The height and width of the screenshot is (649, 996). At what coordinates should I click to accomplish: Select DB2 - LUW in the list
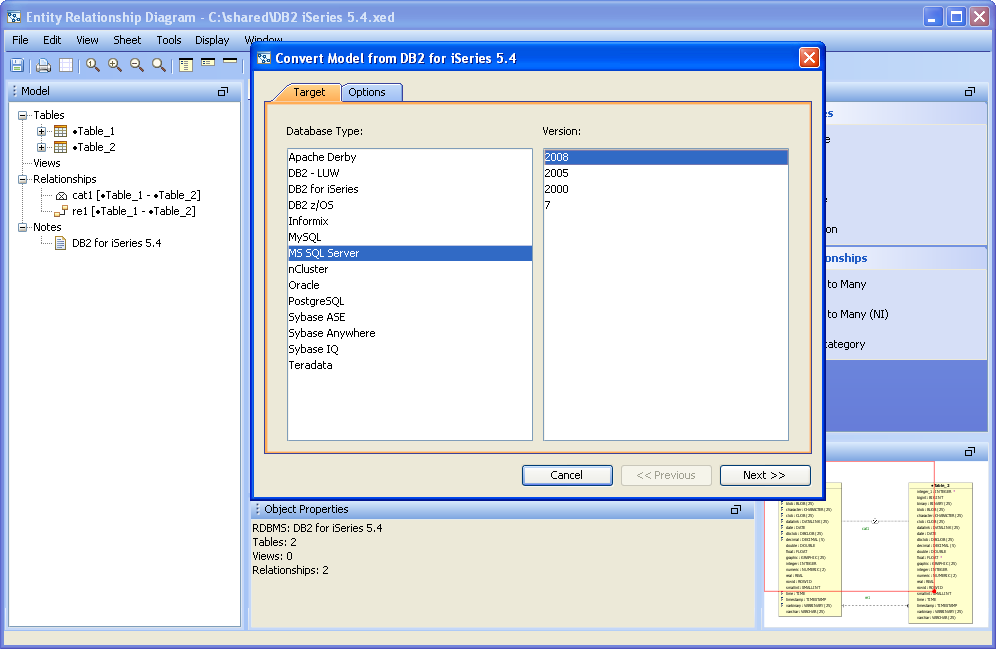(x=410, y=173)
